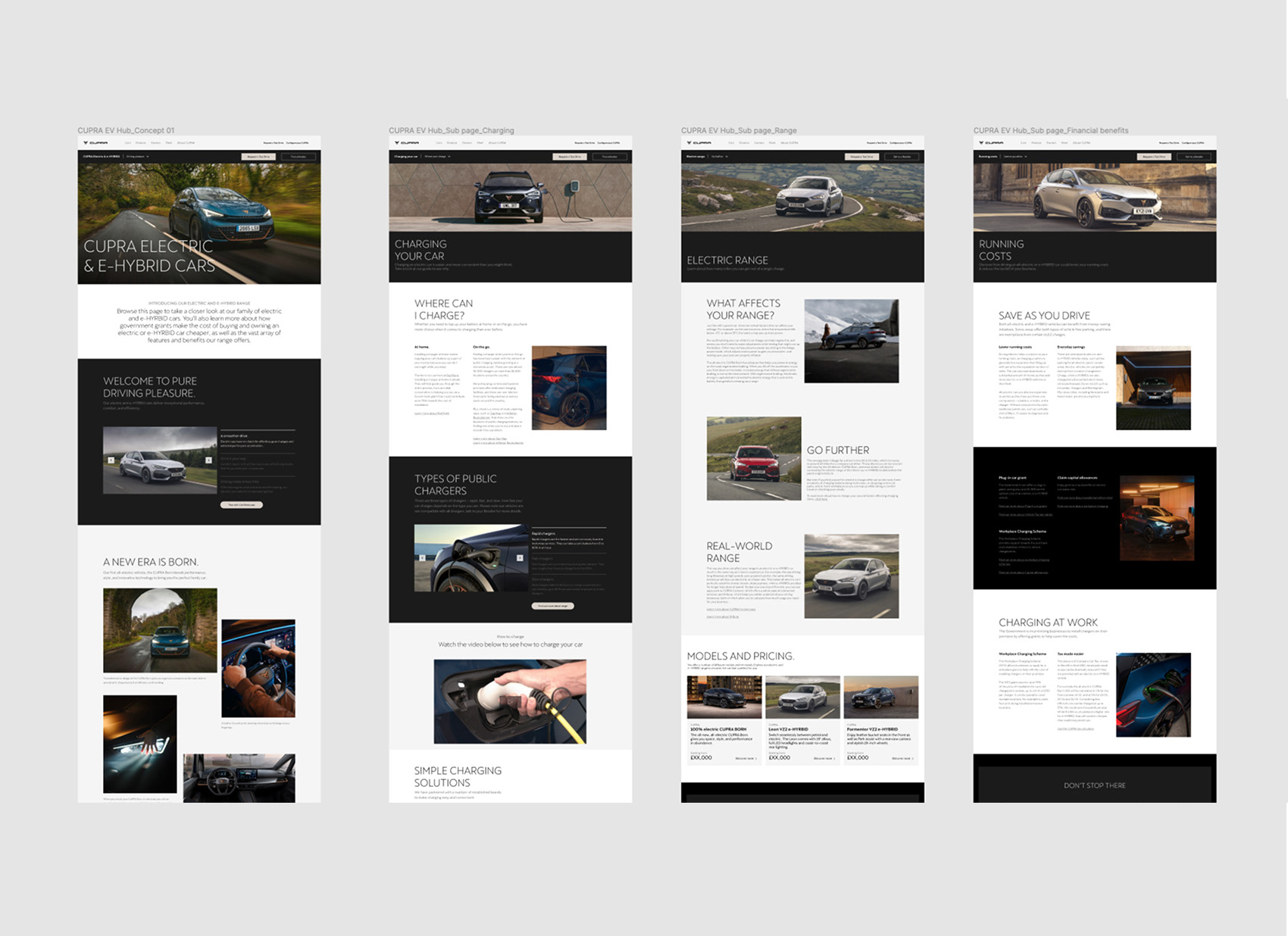
Task: Click previous arrow on the Public Chargers carousel
Action: (x=422, y=558)
